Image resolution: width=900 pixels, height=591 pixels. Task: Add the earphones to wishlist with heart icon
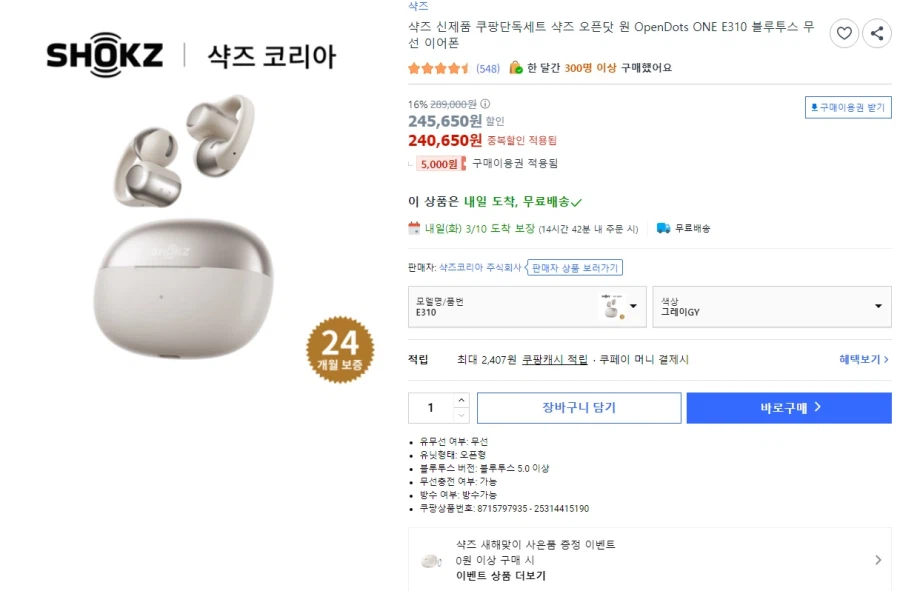[844, 33]
